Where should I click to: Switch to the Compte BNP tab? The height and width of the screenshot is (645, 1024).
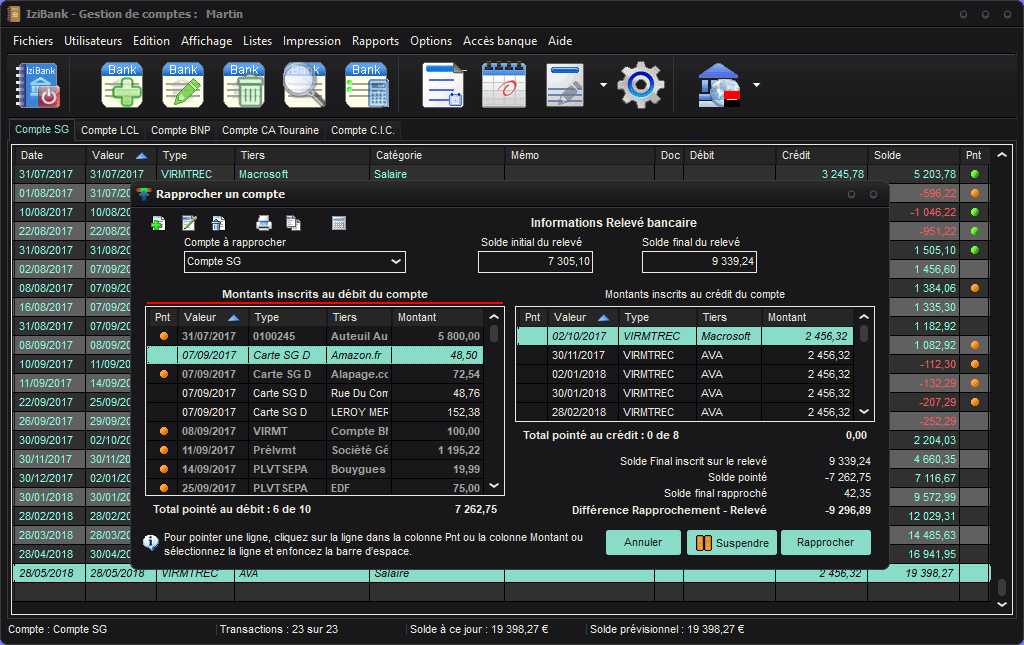click(x=181, y=130)
